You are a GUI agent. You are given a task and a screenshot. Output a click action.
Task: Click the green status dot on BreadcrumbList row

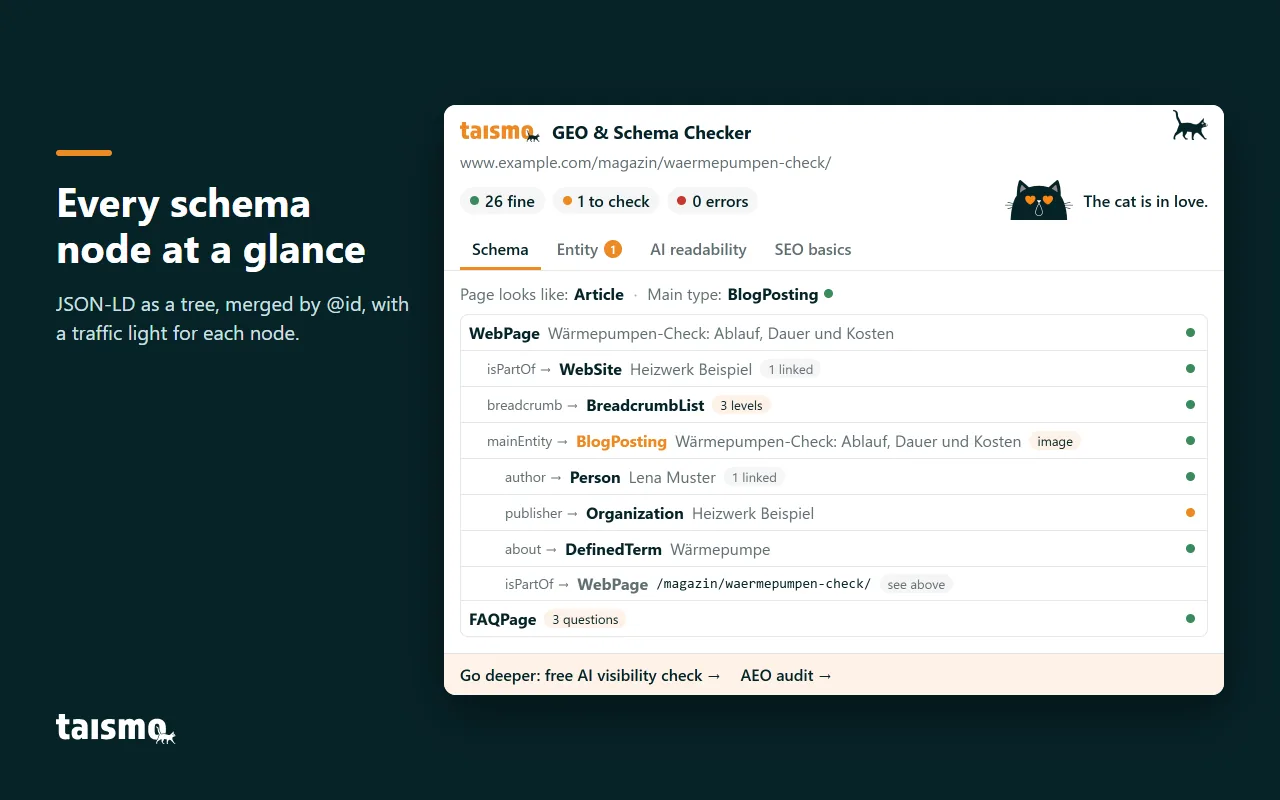(x=1190, y=405)
